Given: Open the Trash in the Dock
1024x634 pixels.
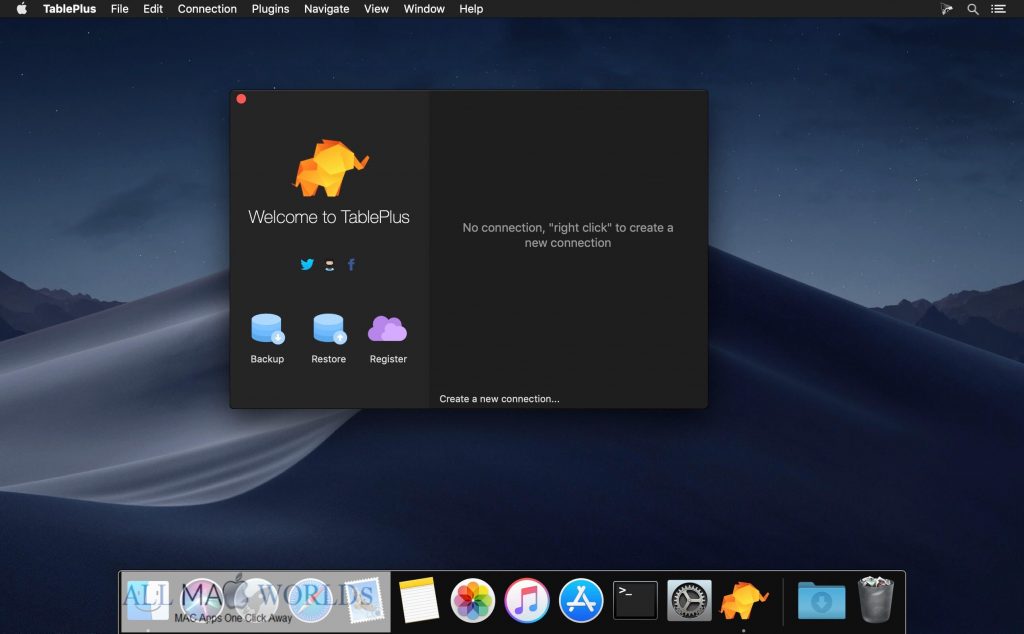Looking at the screenshot, I should (x=875, y=599).
